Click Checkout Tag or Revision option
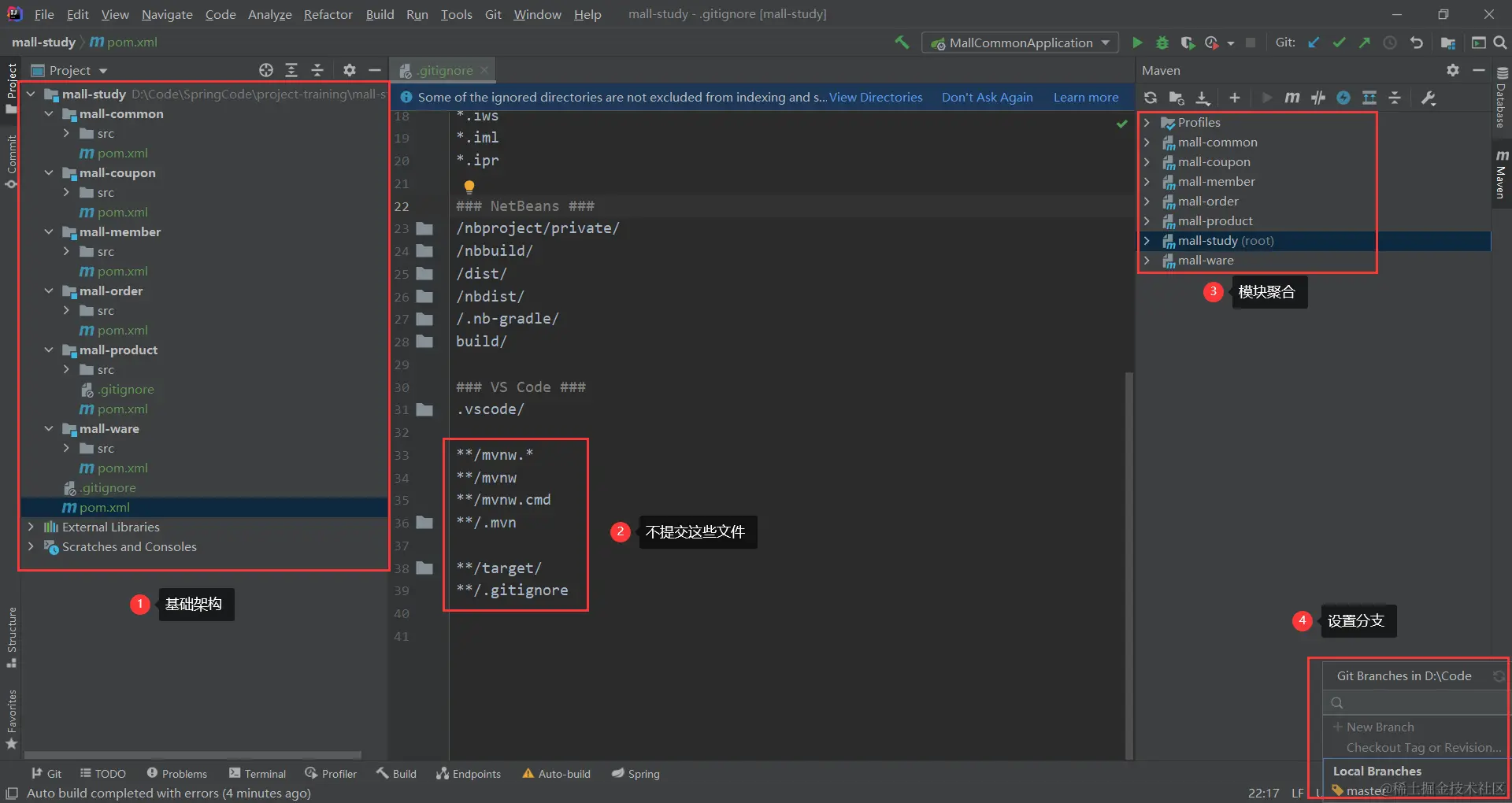This screenshot has width=1512, height=803. pyautogui.click(x=1424, y=747)
